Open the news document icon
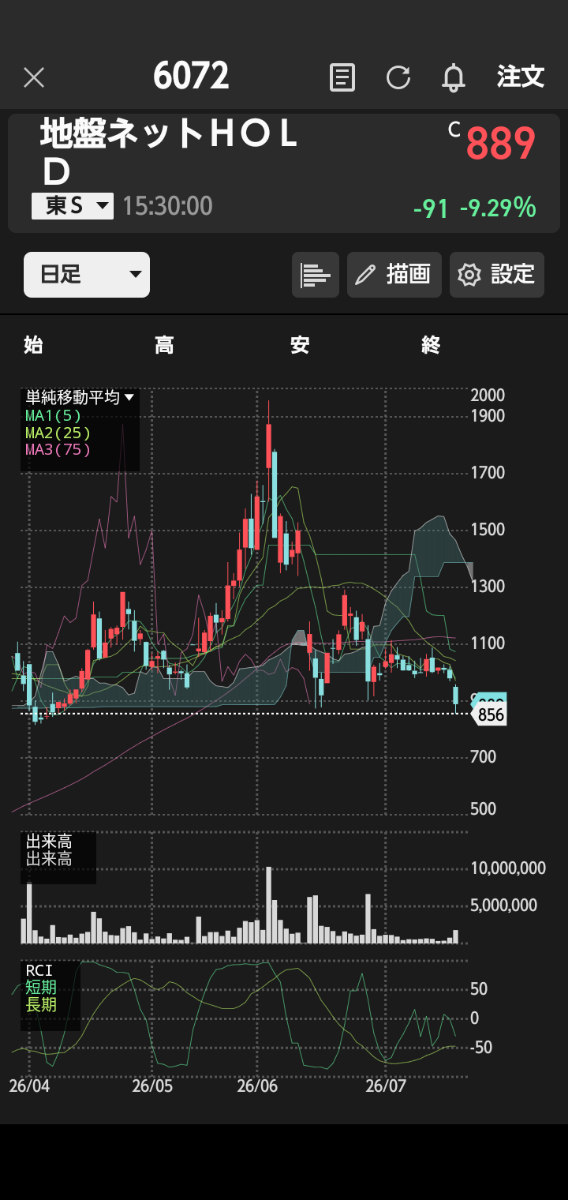The image size is (568, 1200). click(343, 77)
